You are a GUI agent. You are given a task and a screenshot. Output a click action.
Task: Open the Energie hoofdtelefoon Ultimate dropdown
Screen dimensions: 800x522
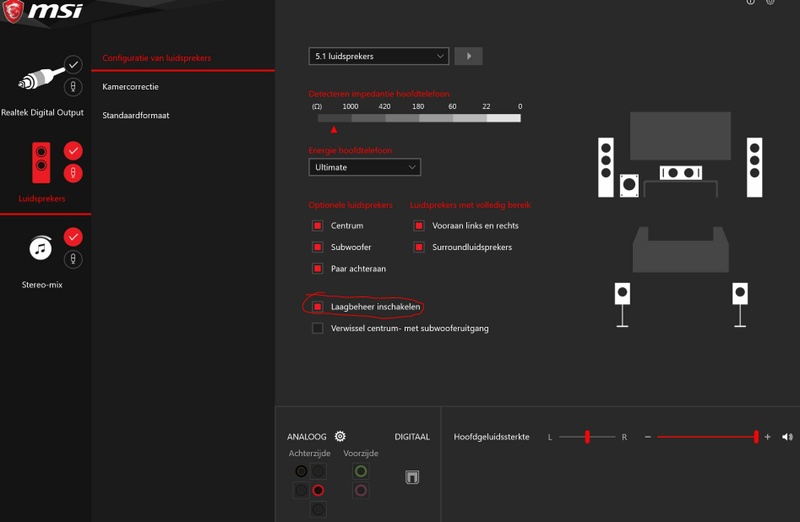[364, 167]
